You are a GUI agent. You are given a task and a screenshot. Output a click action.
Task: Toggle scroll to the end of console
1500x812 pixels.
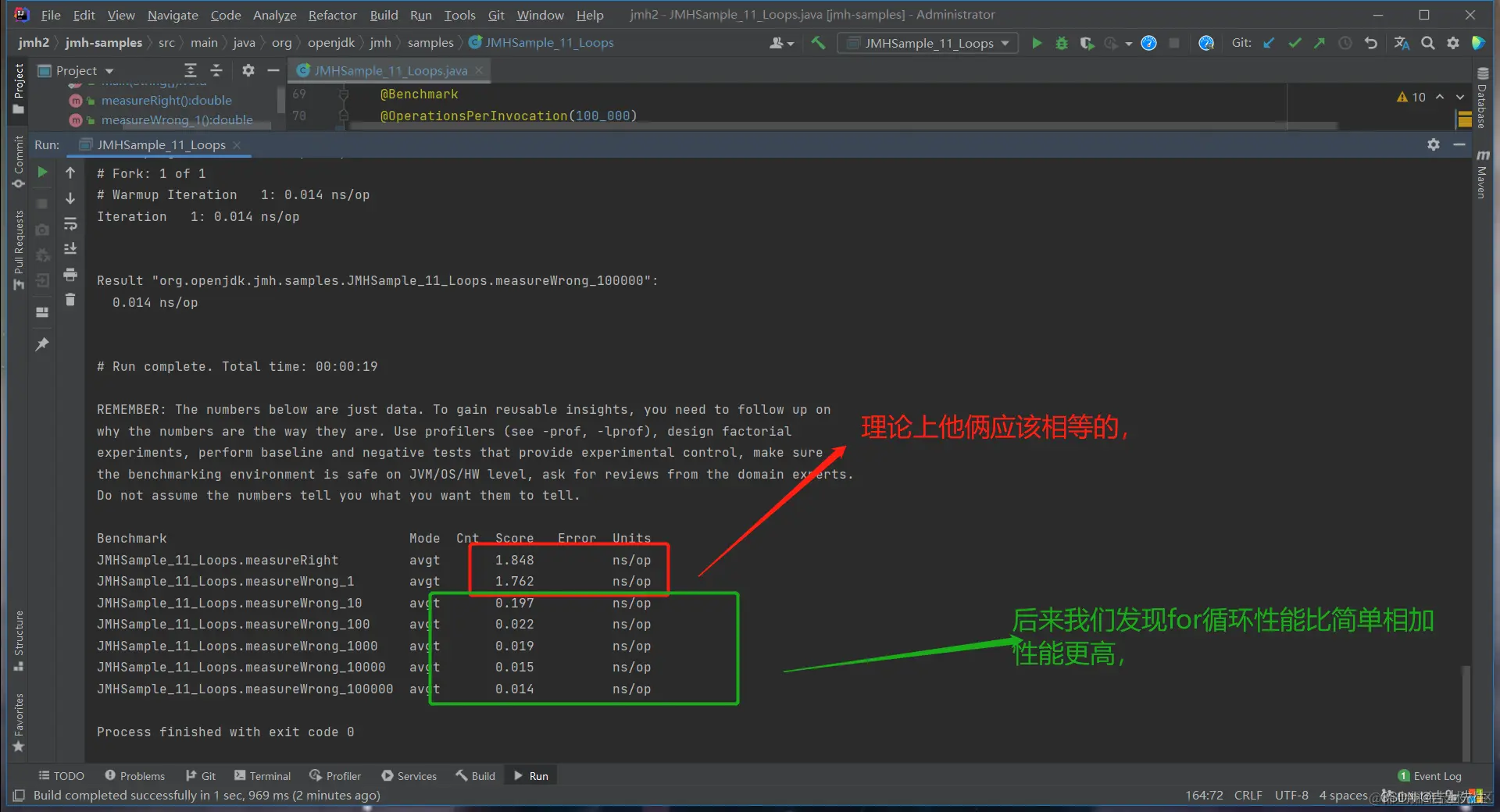pos(70,248)
